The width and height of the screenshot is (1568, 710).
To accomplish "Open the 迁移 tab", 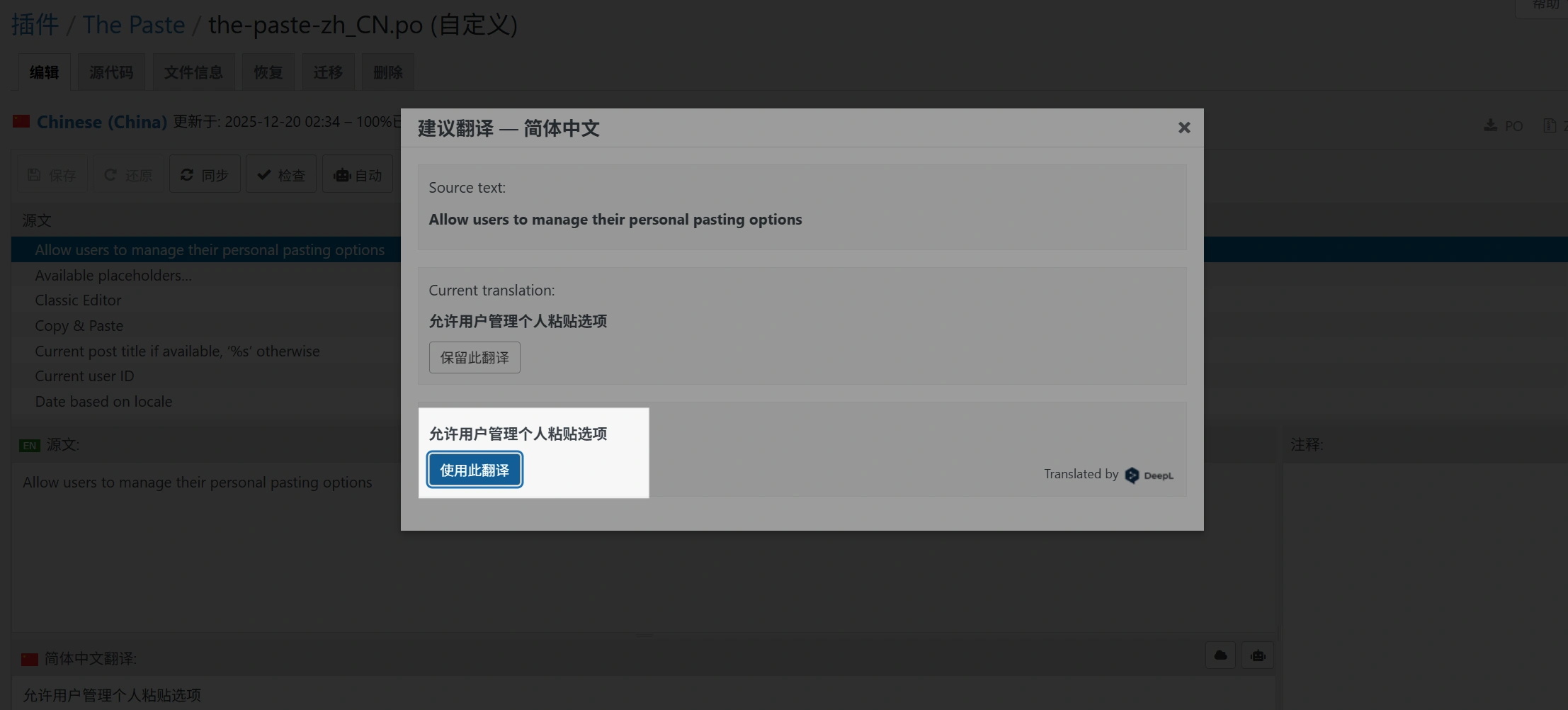I will (328, 72).
